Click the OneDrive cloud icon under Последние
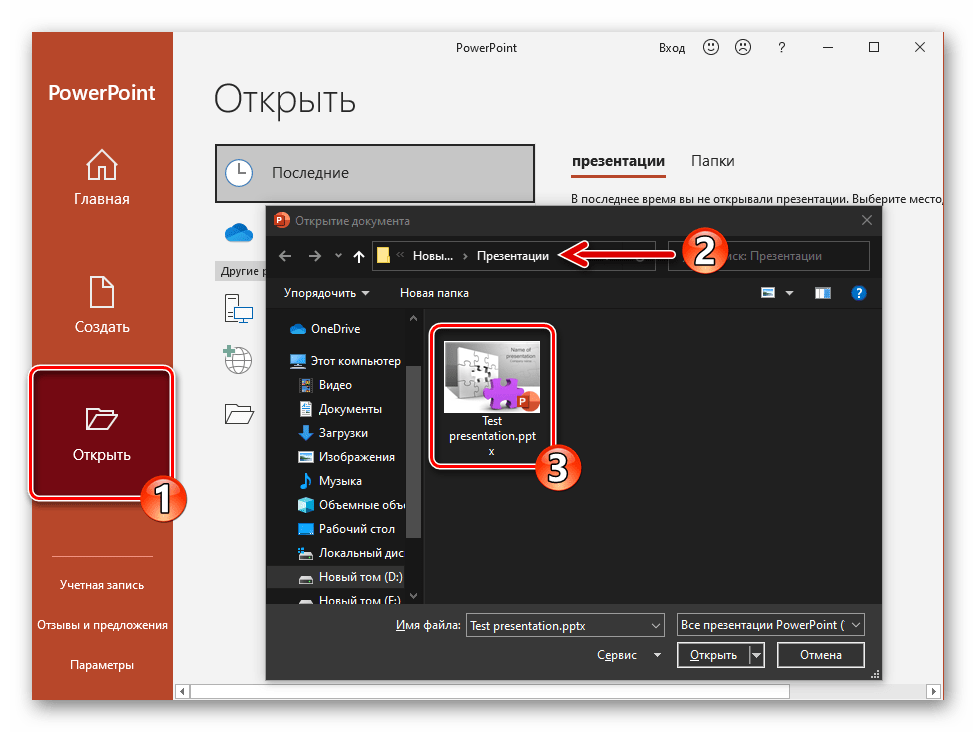 (x=239, y=233)
